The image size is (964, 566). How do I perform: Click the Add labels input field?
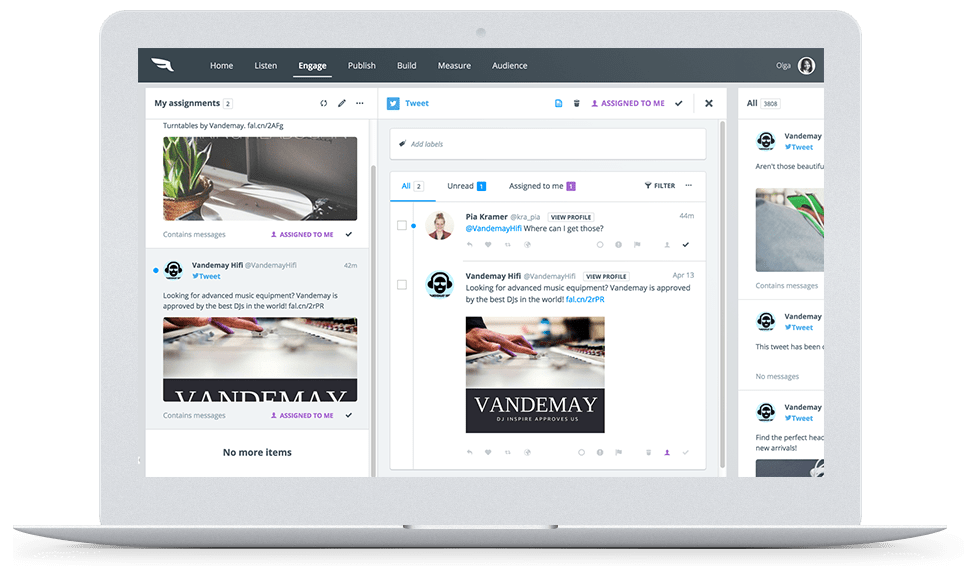[x=547, y=144]
